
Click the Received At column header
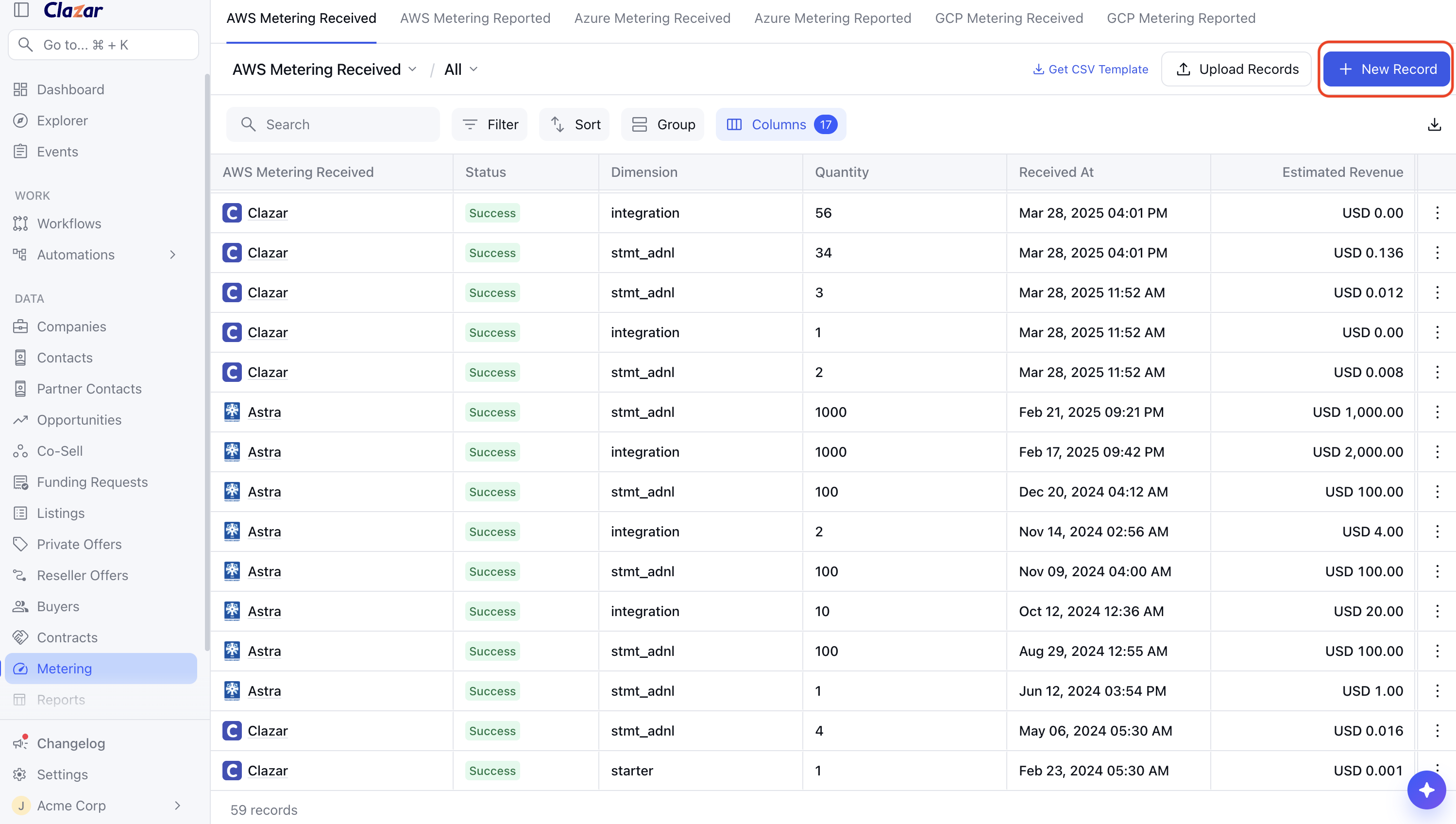1056,172
